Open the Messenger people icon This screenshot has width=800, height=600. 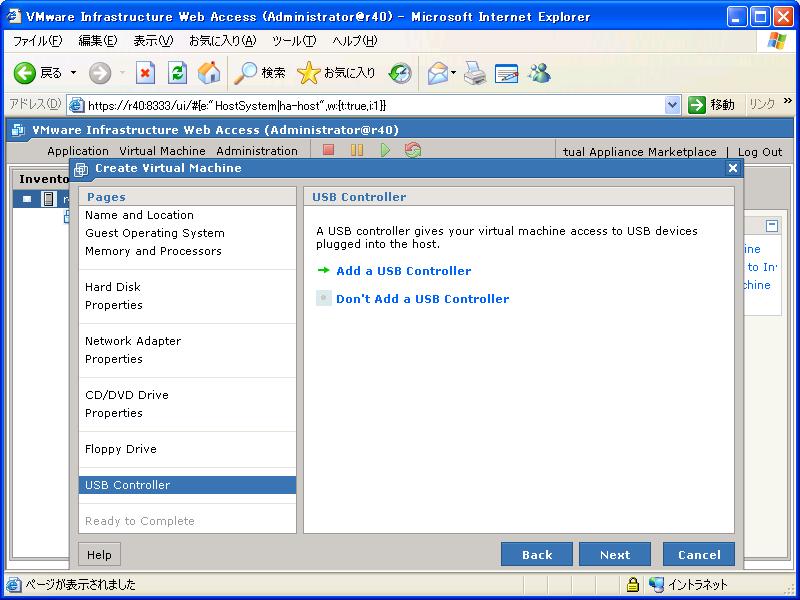(539, 73)
